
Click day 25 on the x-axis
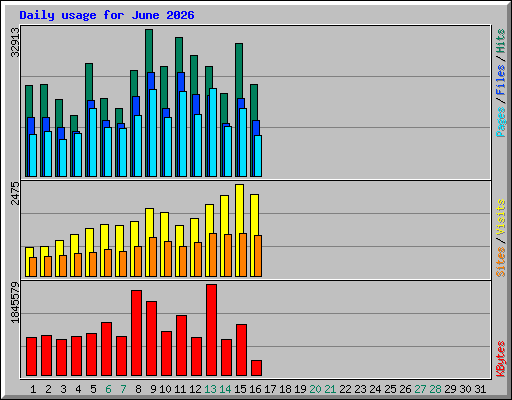(390, 389)
